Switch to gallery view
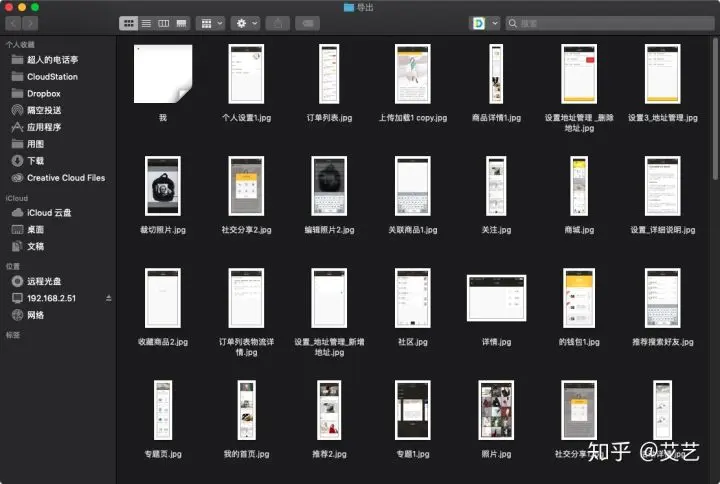The image size is (720, 484). [181, 23]
